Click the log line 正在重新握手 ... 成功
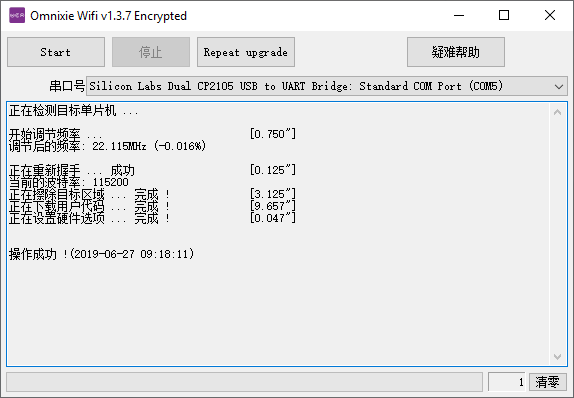 [x=72, y=170]
